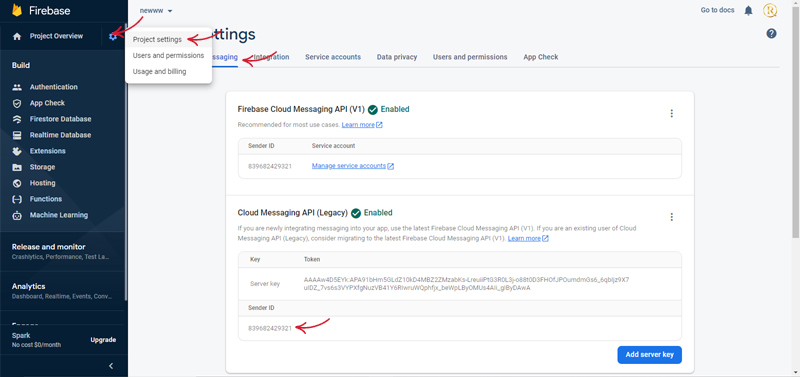Image resolution: width=800 pixels, height=377 pixels.
Task: Click the settings gear icon
Action: click(x=113, y=36)
